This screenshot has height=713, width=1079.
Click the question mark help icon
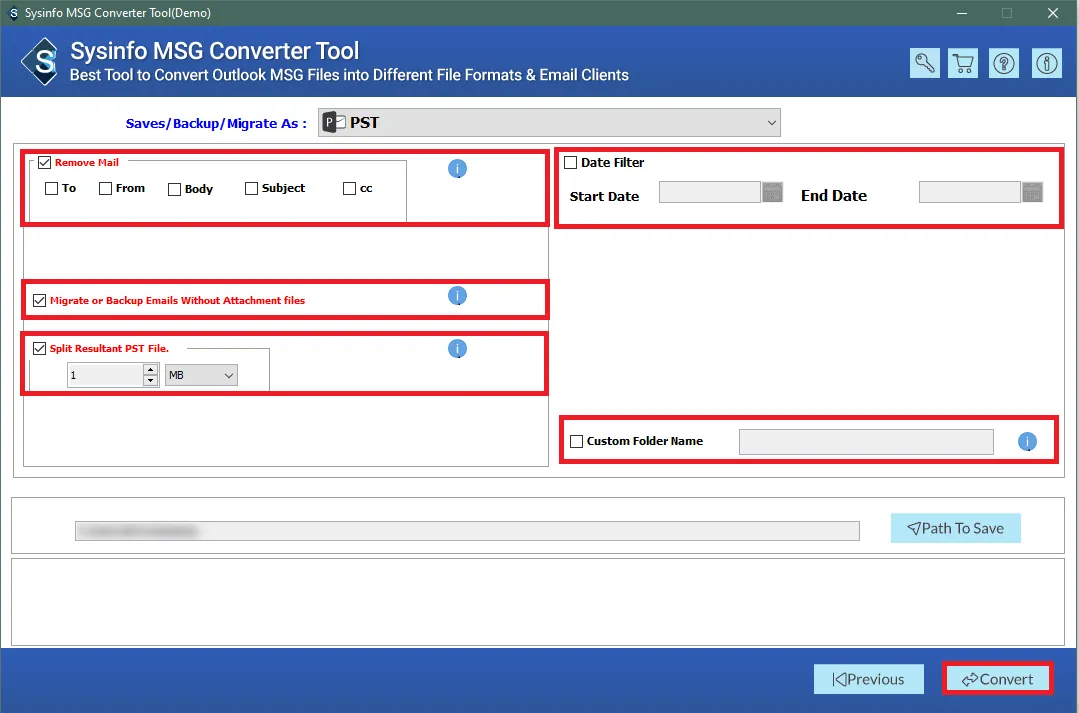point(1004,63)
